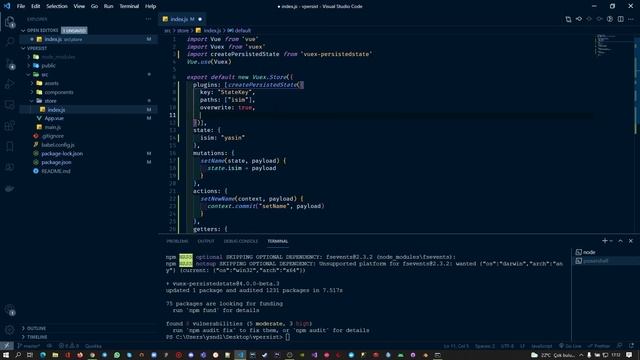Open the Bookmarks view in activity bar

click(10, 146)
